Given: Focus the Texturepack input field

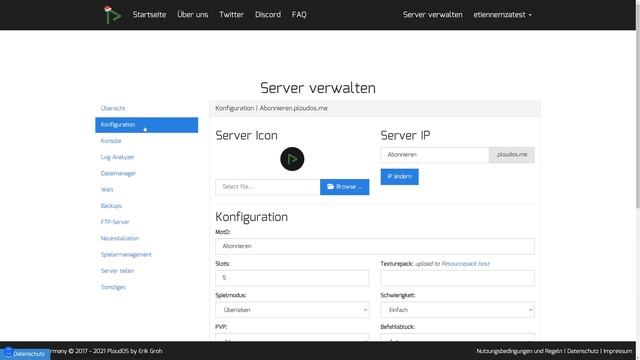Looking at the screenshot, I should pyautogui.click(x=457, y=278).
